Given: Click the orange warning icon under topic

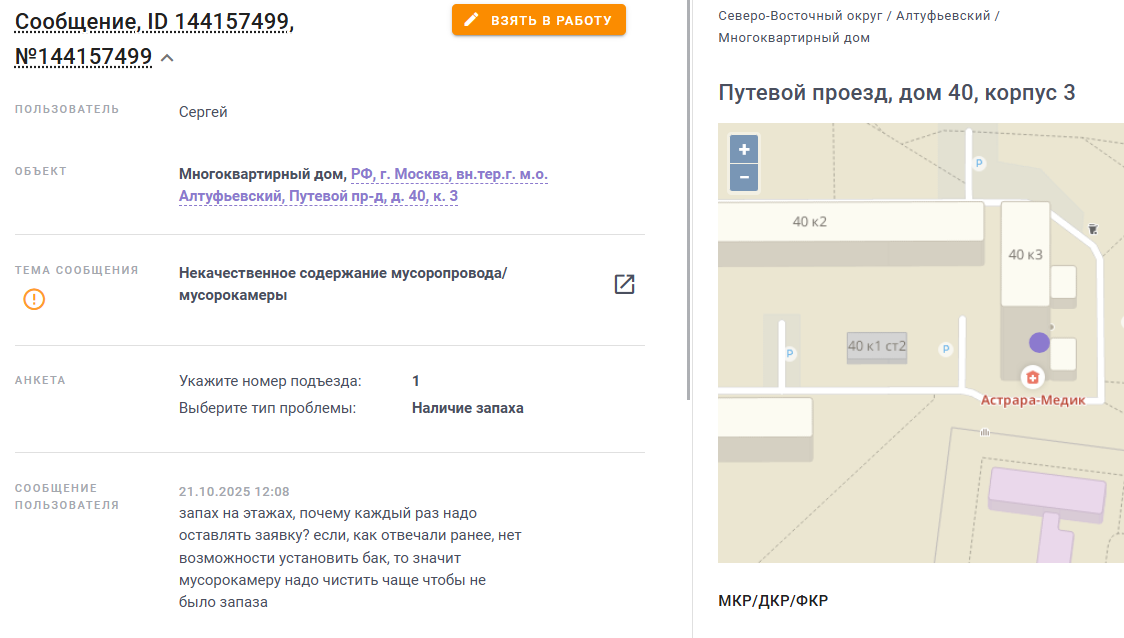Looking at the screenshot, I should point(34,299).
